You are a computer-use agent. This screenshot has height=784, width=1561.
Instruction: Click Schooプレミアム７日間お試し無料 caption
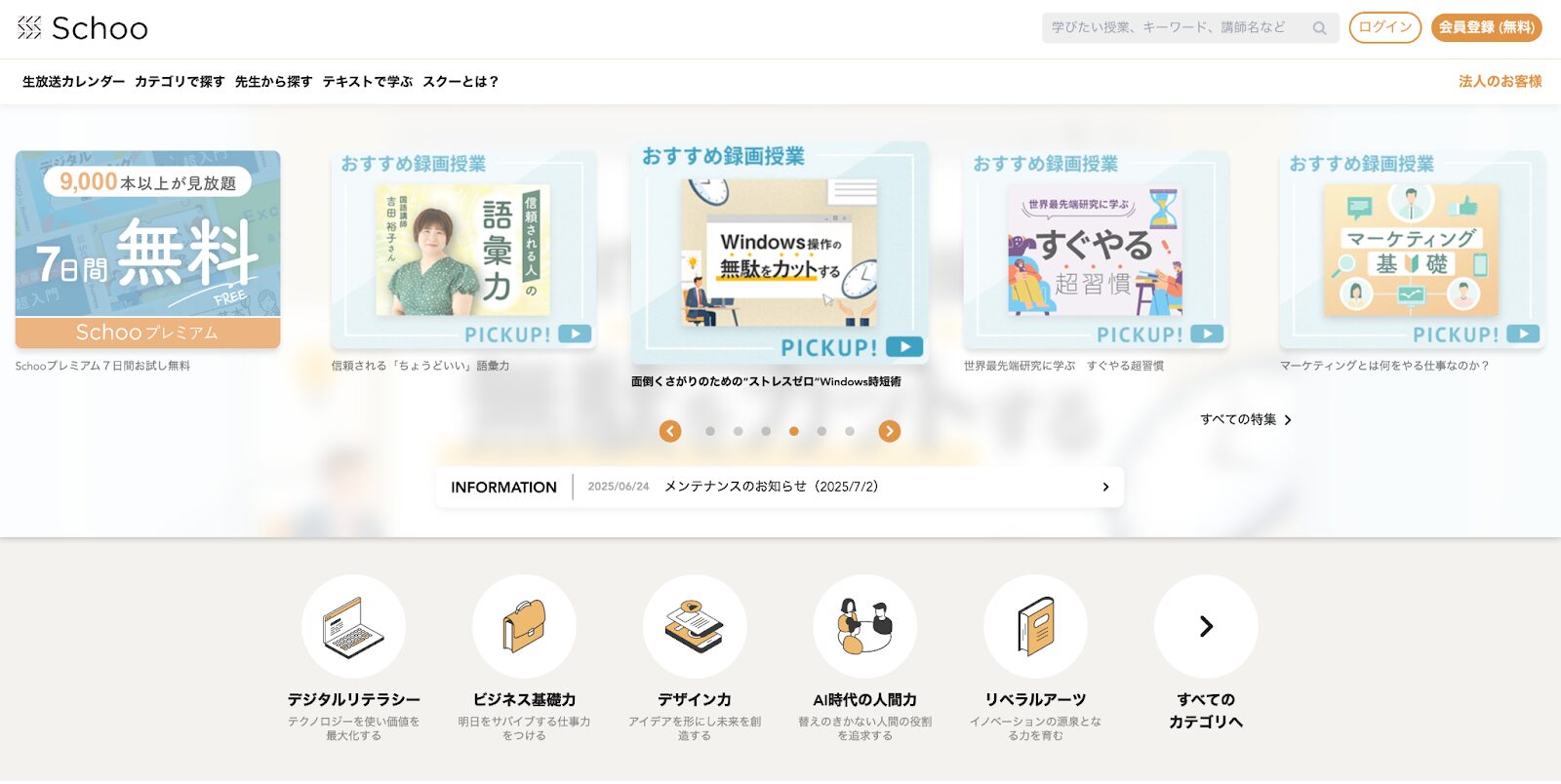102,367
